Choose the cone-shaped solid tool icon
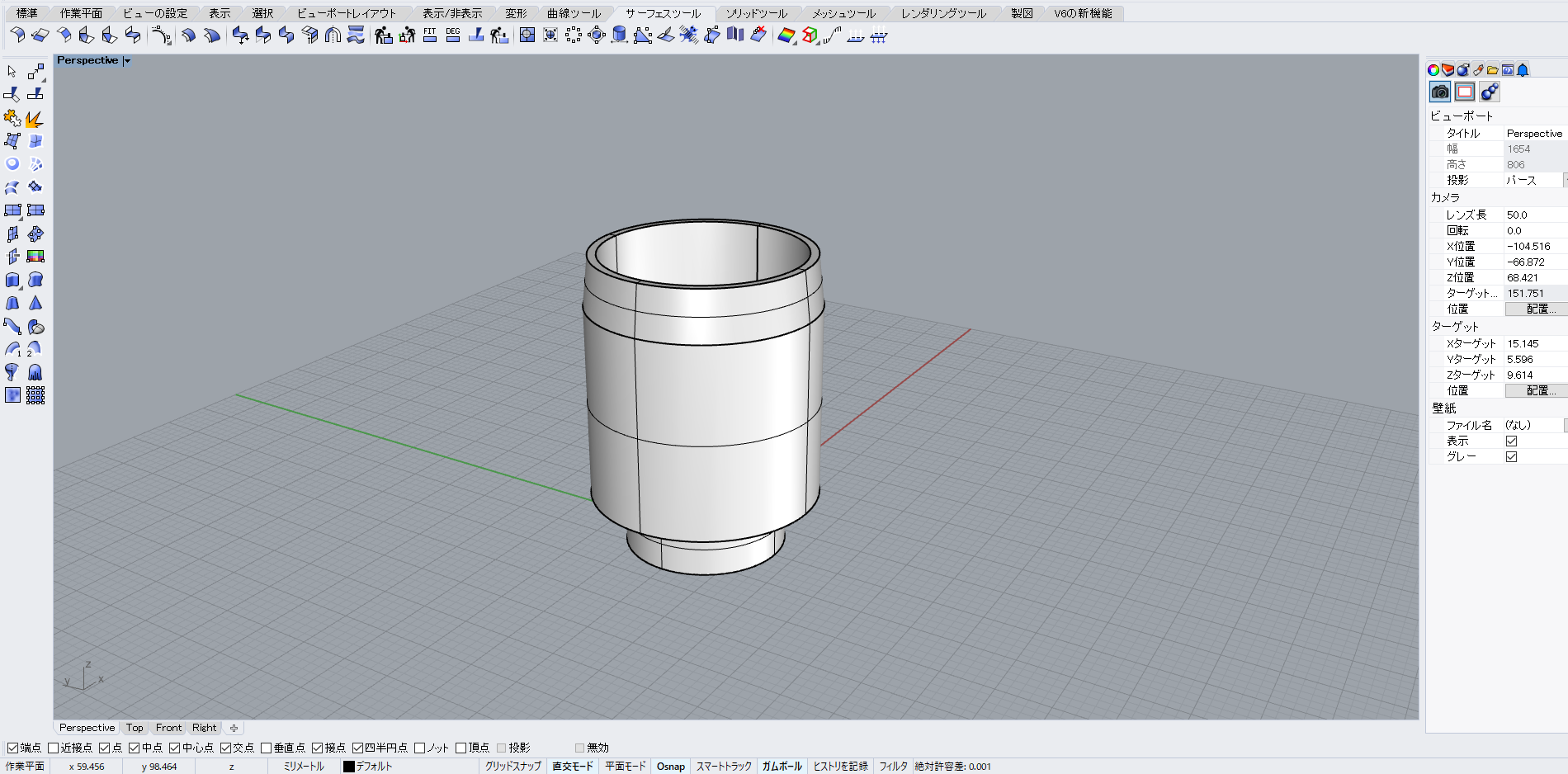1568x774 pixels. [x=35, y=303]
